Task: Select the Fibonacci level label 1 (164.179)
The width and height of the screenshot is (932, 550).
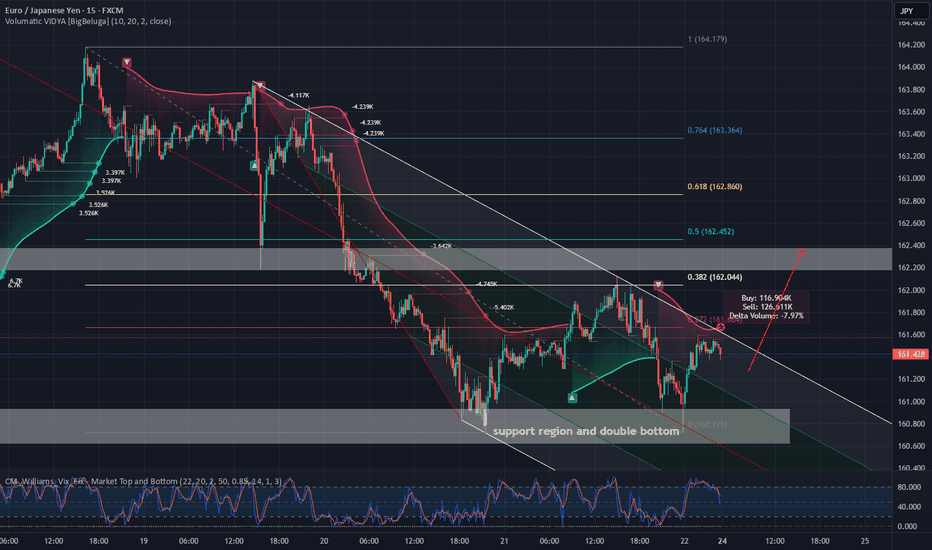Action: [707, 39]
